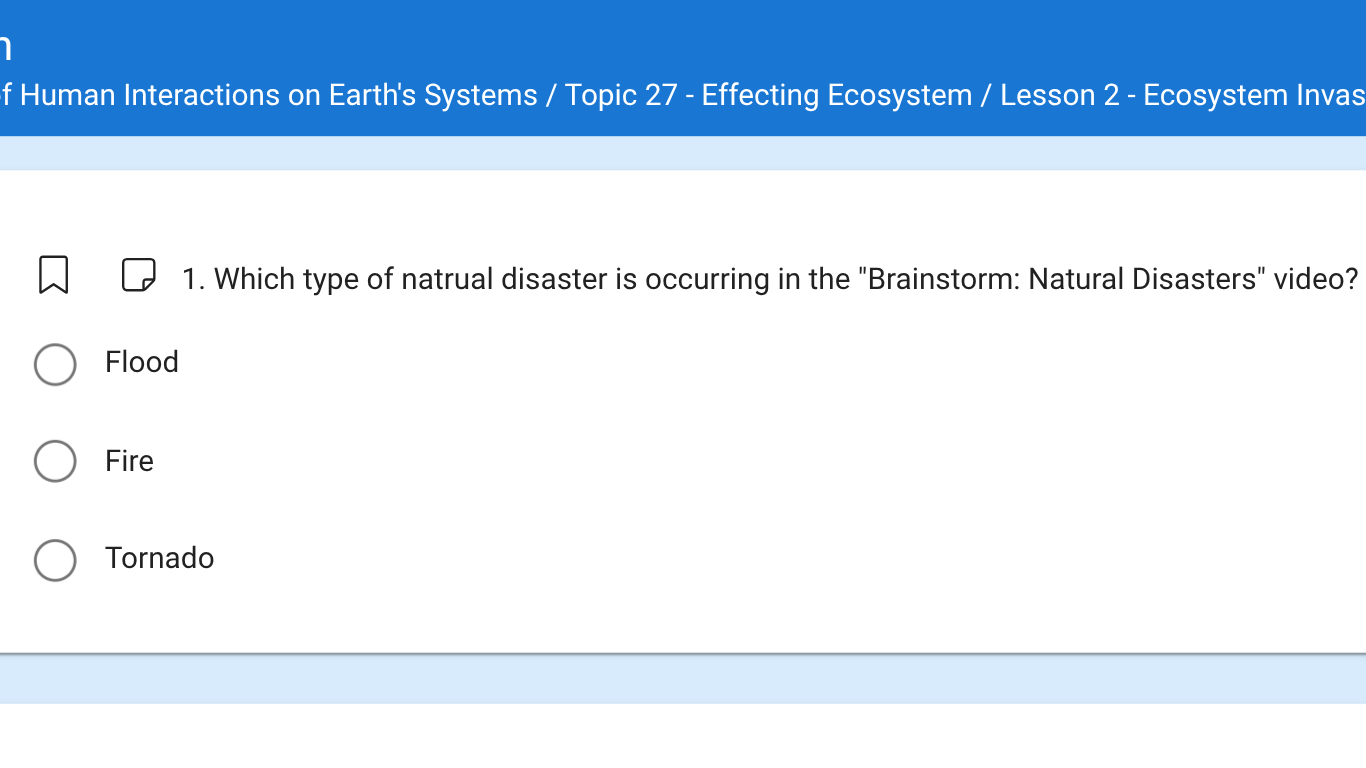Open the Lesson 2 - Ecosystem breadcrumb

(1183, 95)
